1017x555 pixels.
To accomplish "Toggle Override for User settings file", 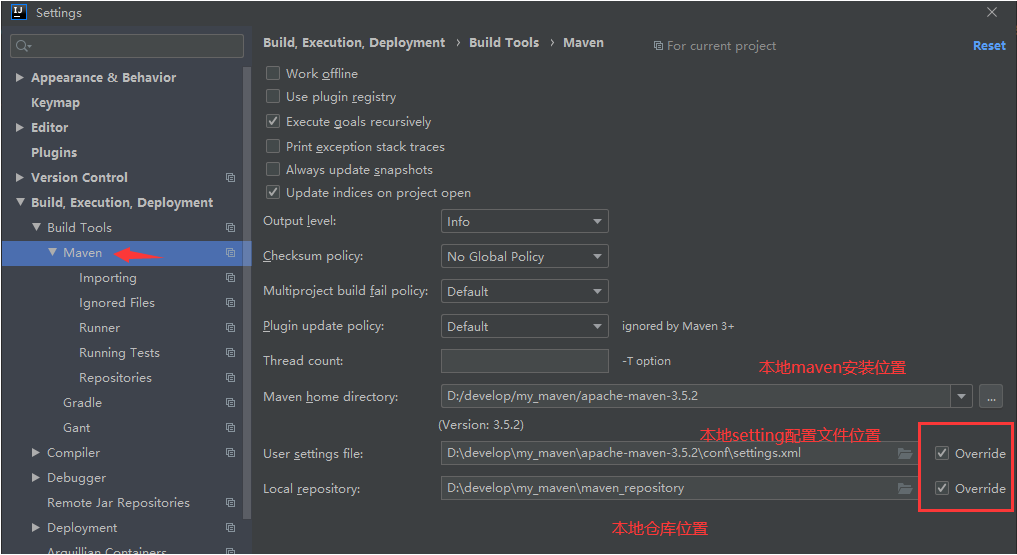I will [942, 453].
